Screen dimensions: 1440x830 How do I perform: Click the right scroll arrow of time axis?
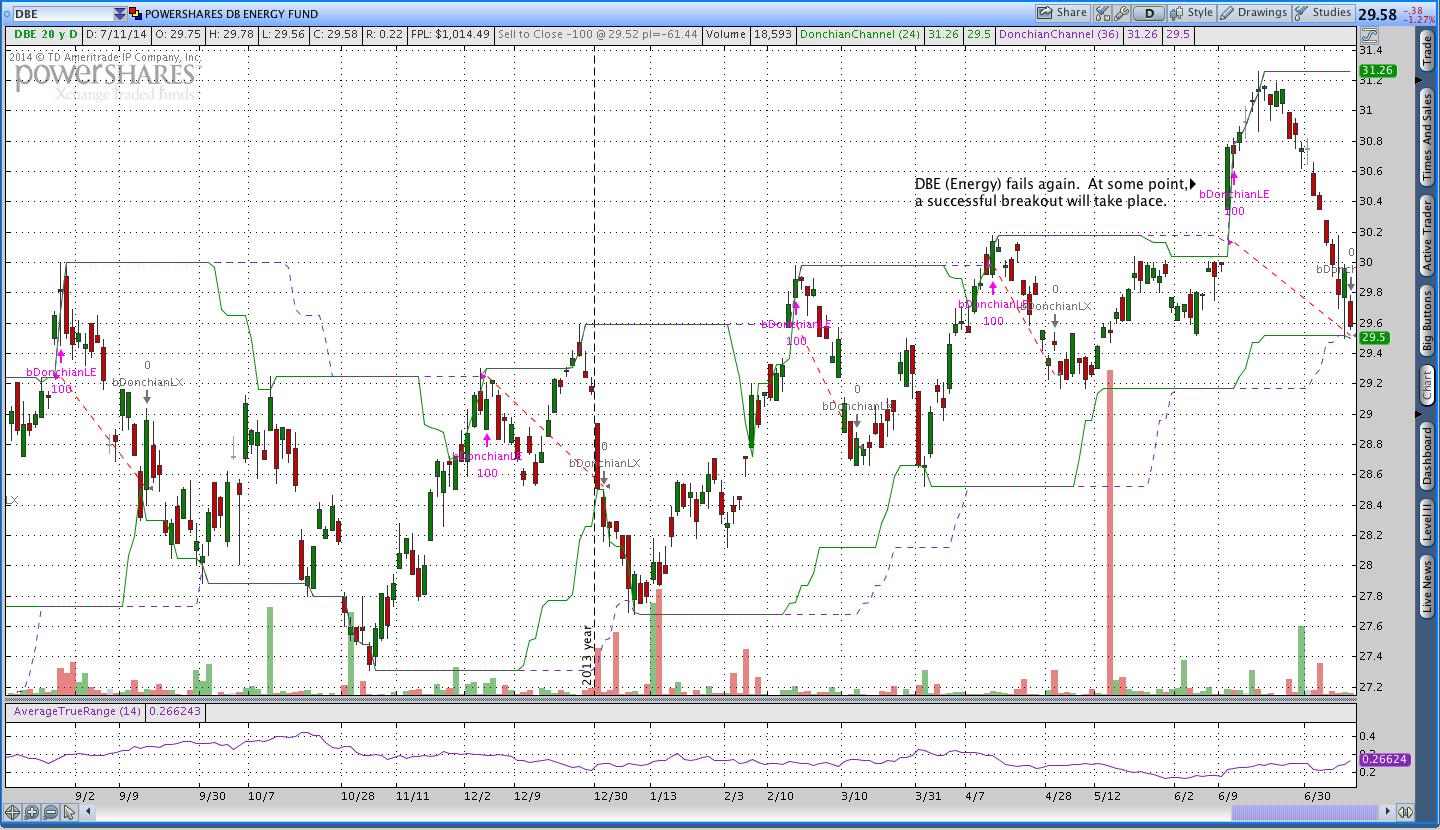click(x=1387, y=812)
